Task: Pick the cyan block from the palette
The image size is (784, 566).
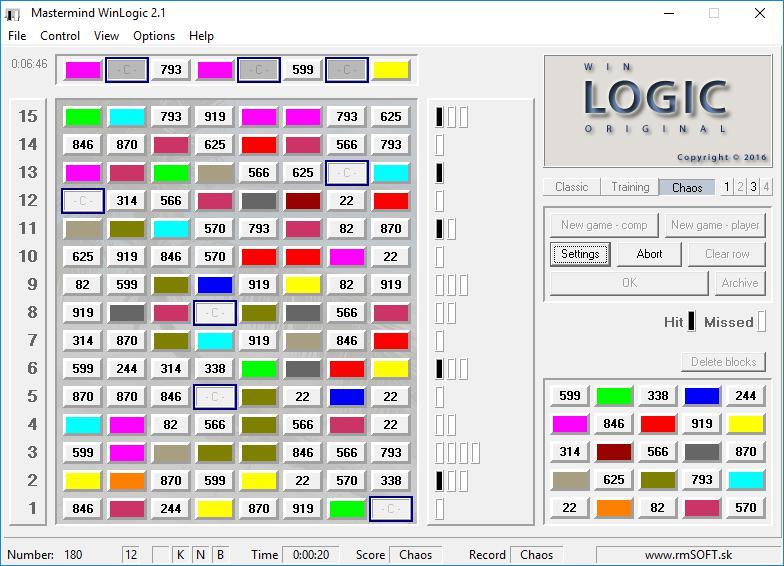Action: pos(746,480)
